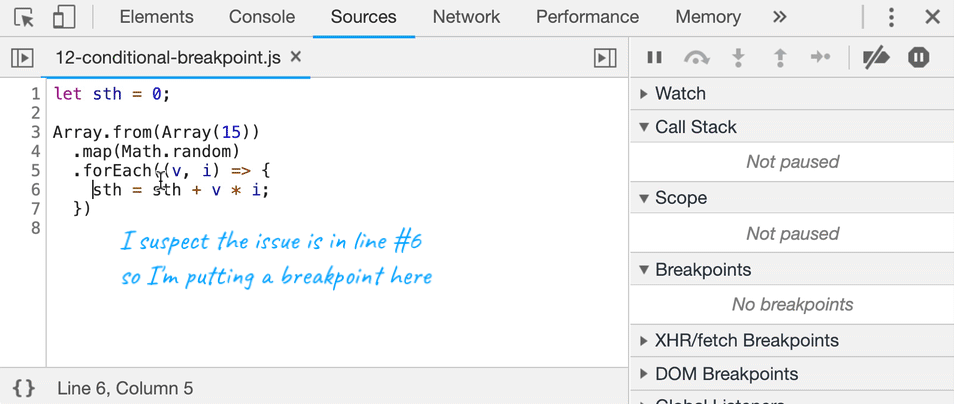
Task: Switch to the Network tab
Action: (466, 17)
